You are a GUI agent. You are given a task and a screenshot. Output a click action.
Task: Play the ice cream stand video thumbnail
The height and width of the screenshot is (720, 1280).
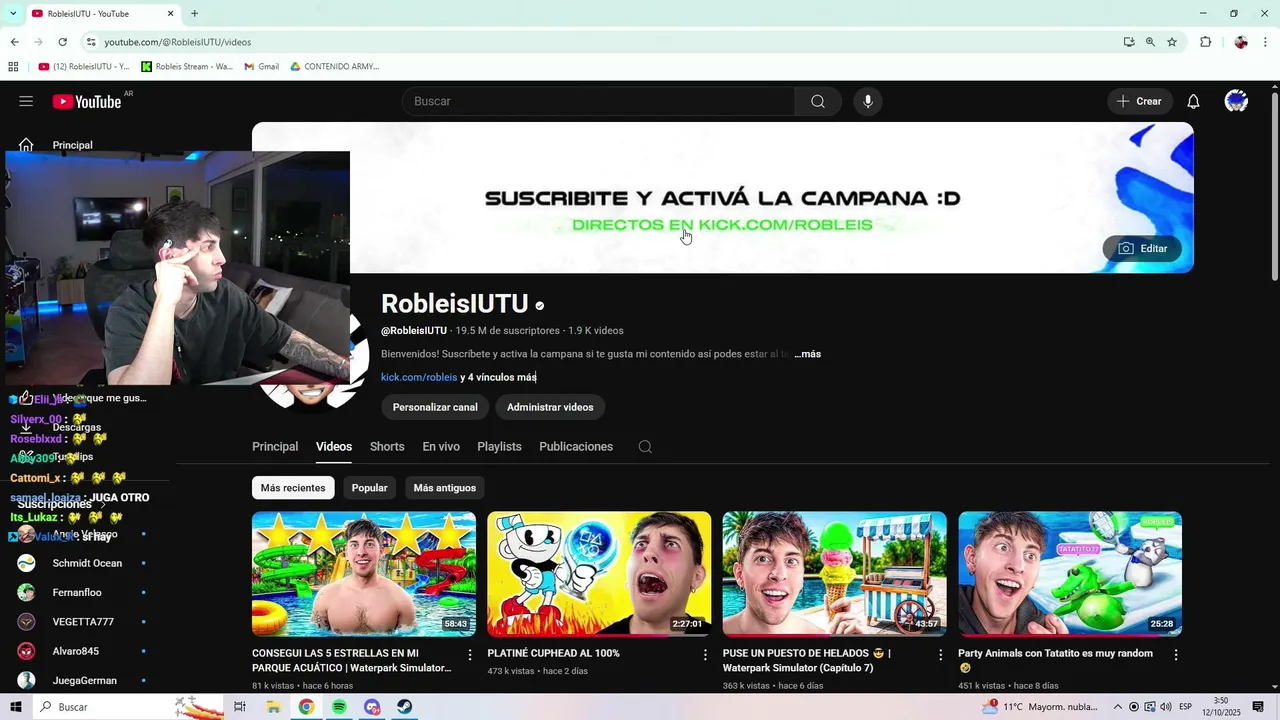(835, 574)
